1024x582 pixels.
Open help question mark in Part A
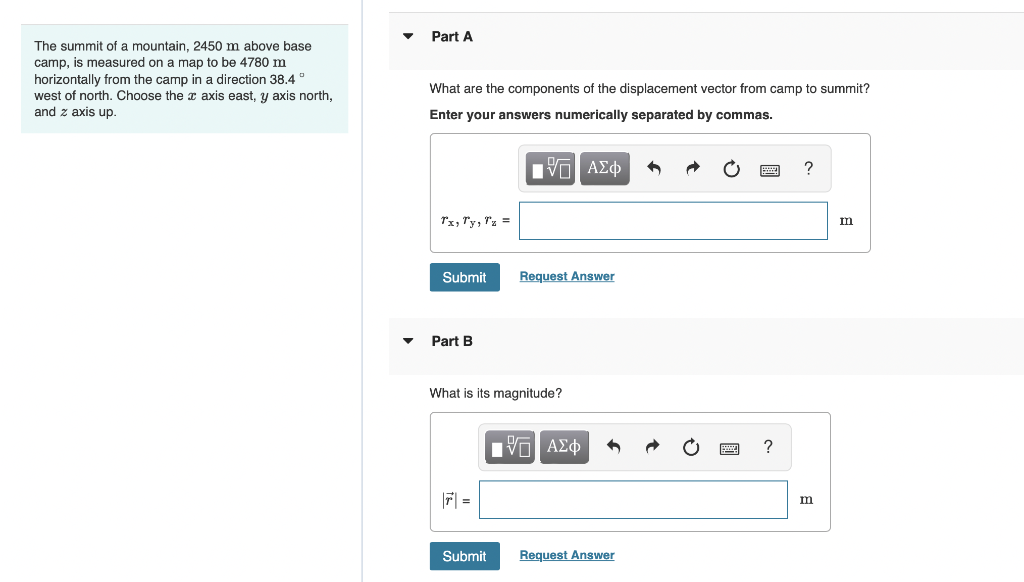point(808,169)
